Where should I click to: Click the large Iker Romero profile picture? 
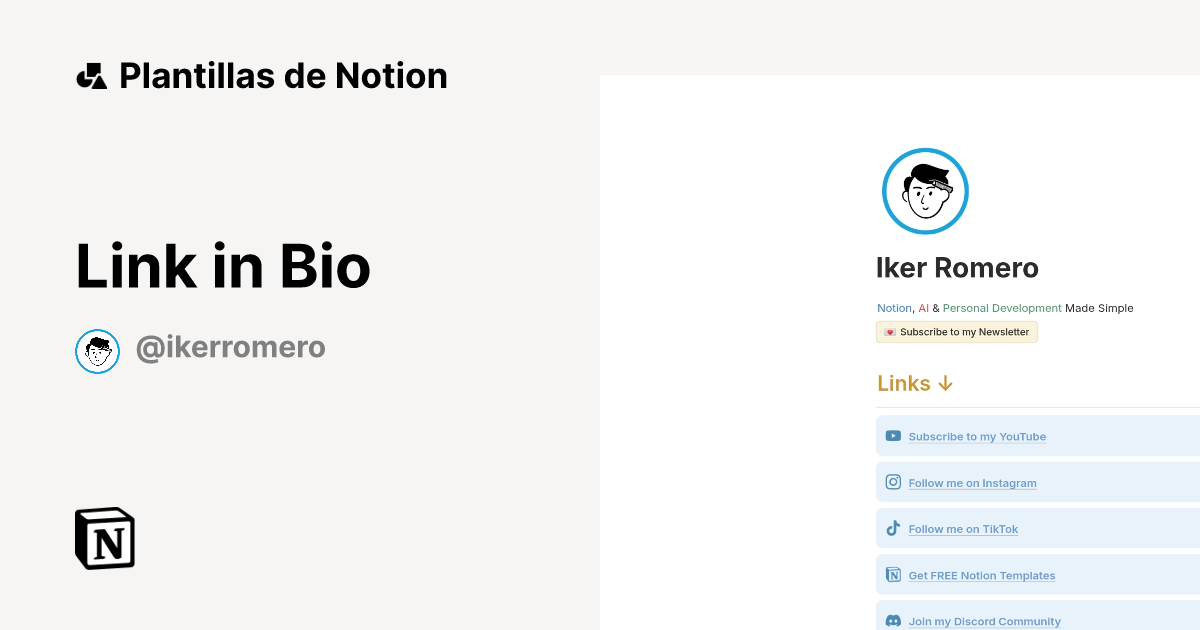tap(925, 191)
